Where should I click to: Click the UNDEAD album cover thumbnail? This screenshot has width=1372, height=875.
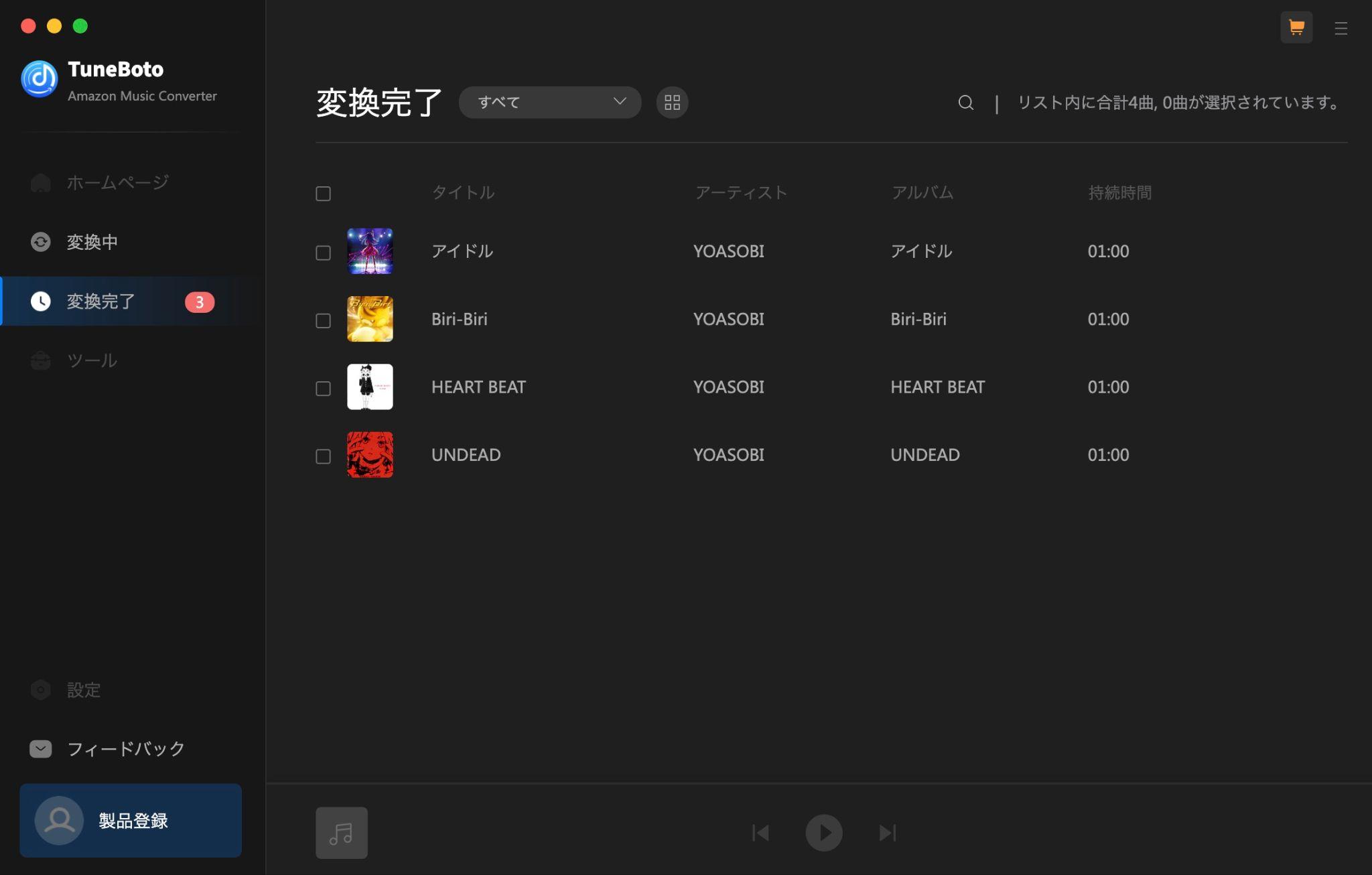click(370, 454)
